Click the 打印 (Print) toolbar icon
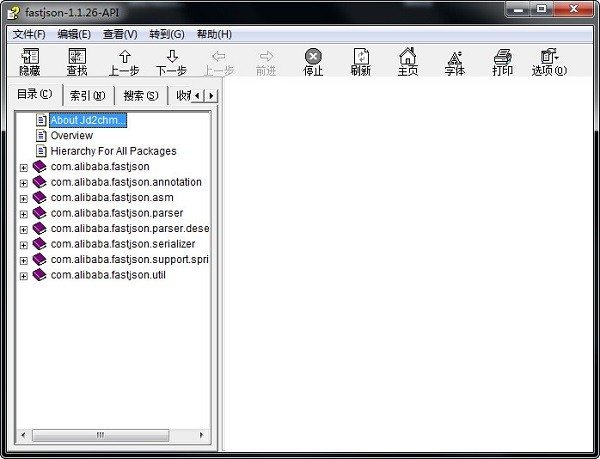The image size is (600, 459). [502, 57]
